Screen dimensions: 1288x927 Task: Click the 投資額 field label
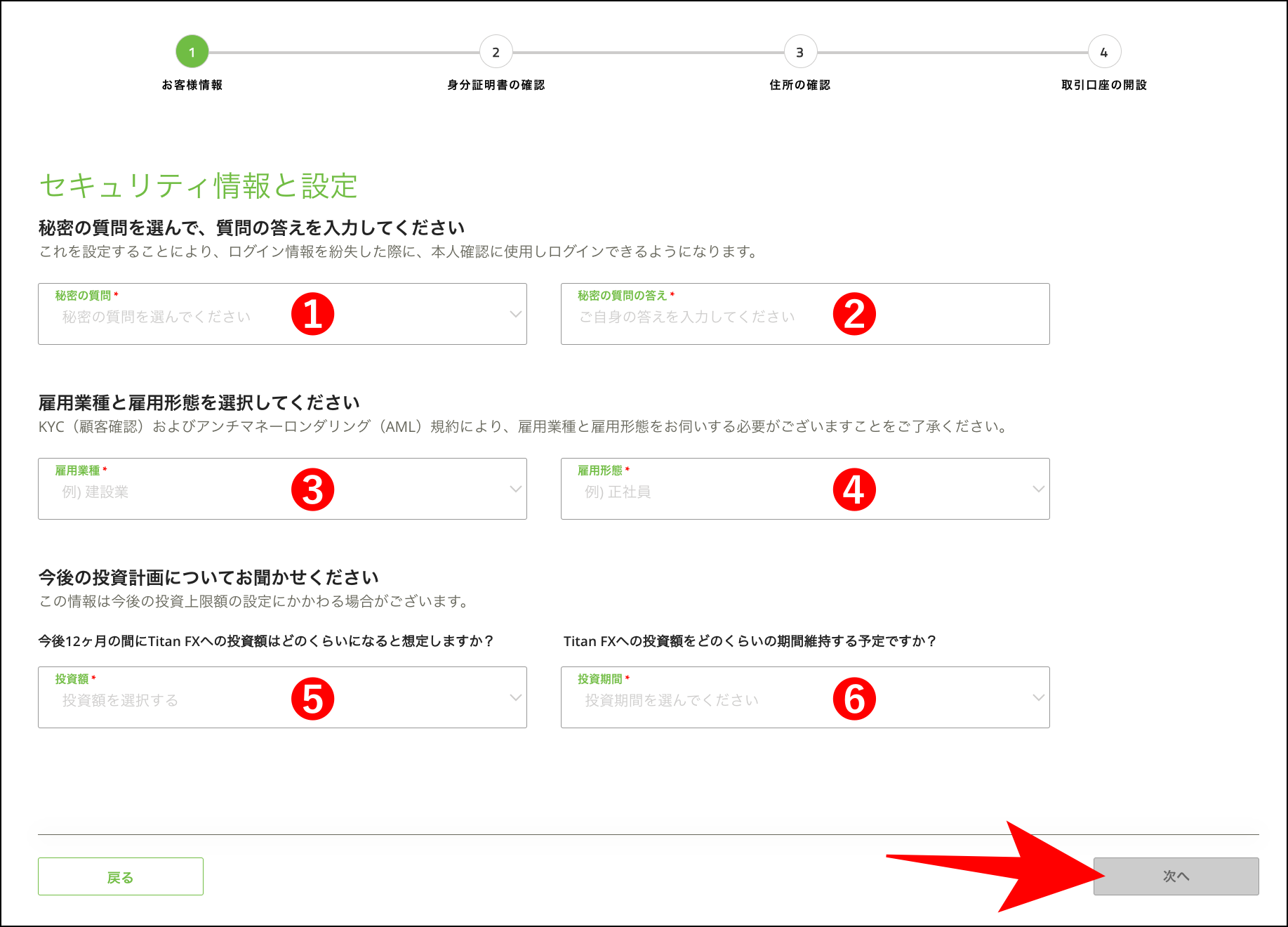tap(74, 679)
